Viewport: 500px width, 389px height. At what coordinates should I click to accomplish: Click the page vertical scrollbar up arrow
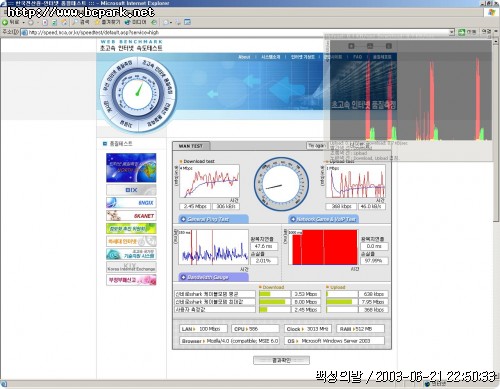(496, 41)
